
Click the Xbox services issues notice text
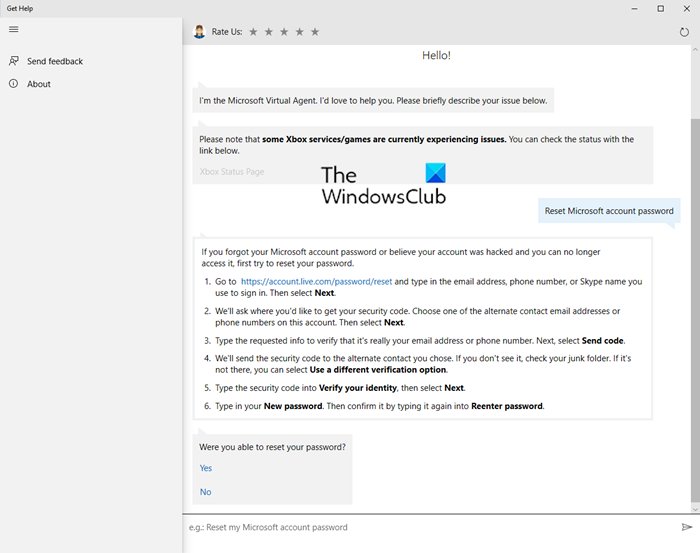click(417, 145)
